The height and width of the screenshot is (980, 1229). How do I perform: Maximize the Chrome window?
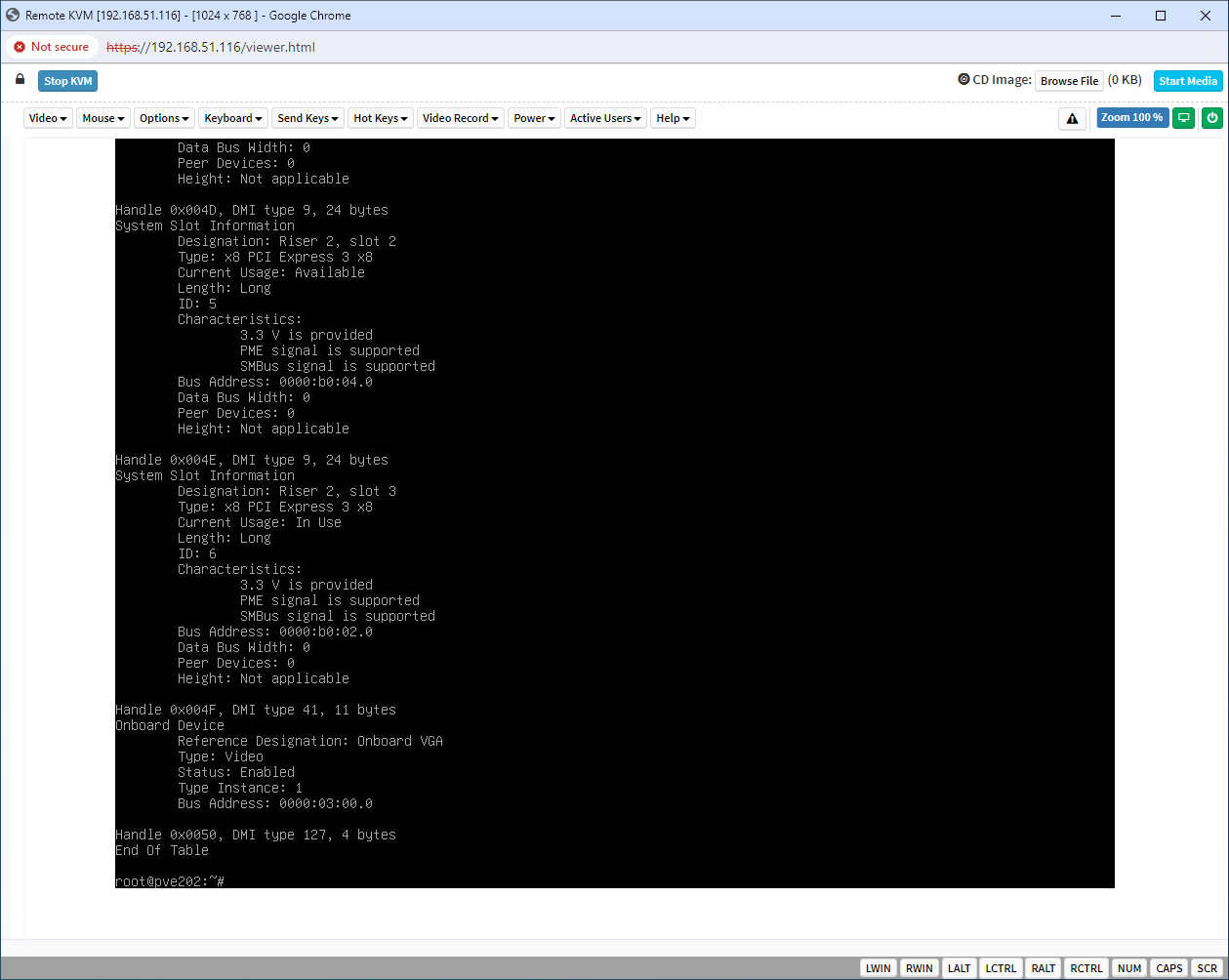point(1161,16)
